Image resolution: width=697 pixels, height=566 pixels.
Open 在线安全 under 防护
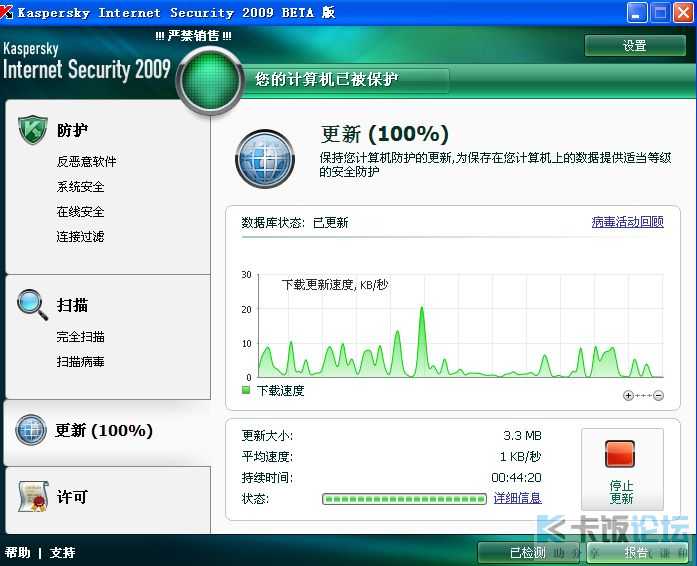click(80, 212)
